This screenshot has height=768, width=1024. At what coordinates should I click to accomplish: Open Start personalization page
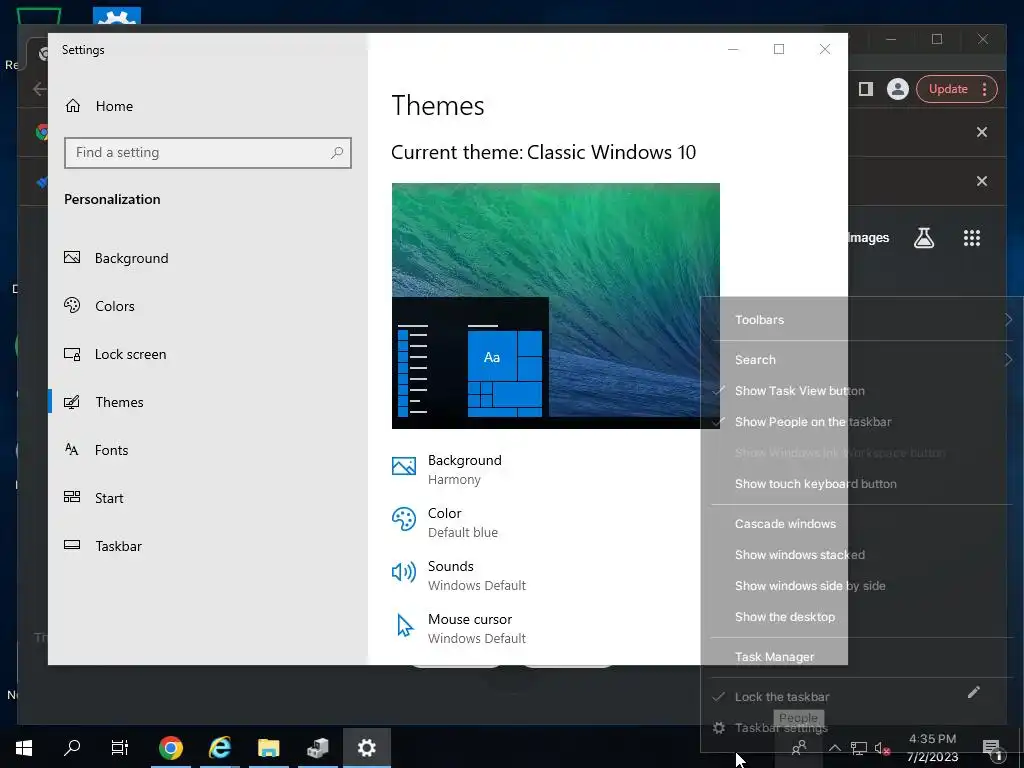[x=93, y=498]
